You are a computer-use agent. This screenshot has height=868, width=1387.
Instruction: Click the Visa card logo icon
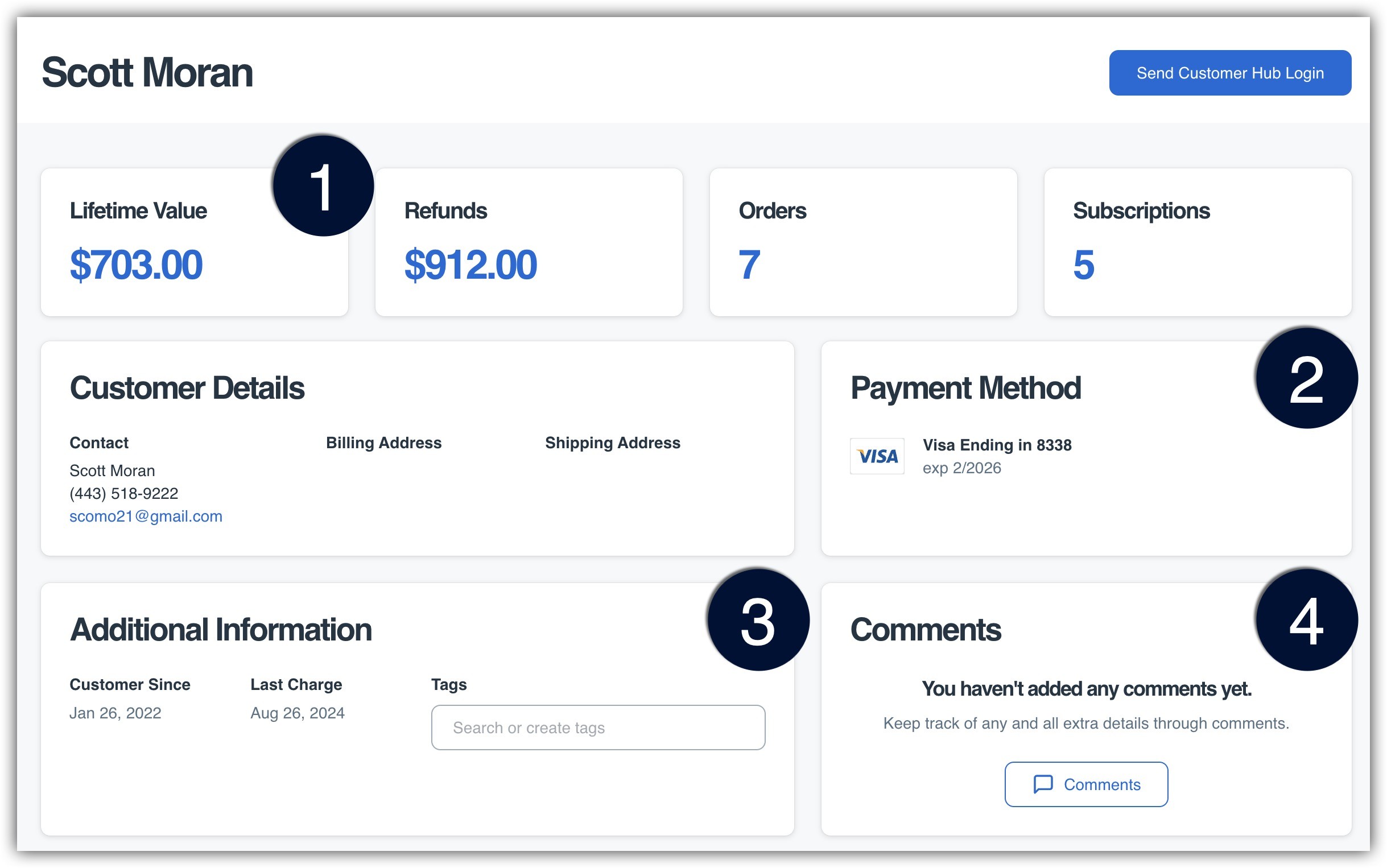point(877,456)
